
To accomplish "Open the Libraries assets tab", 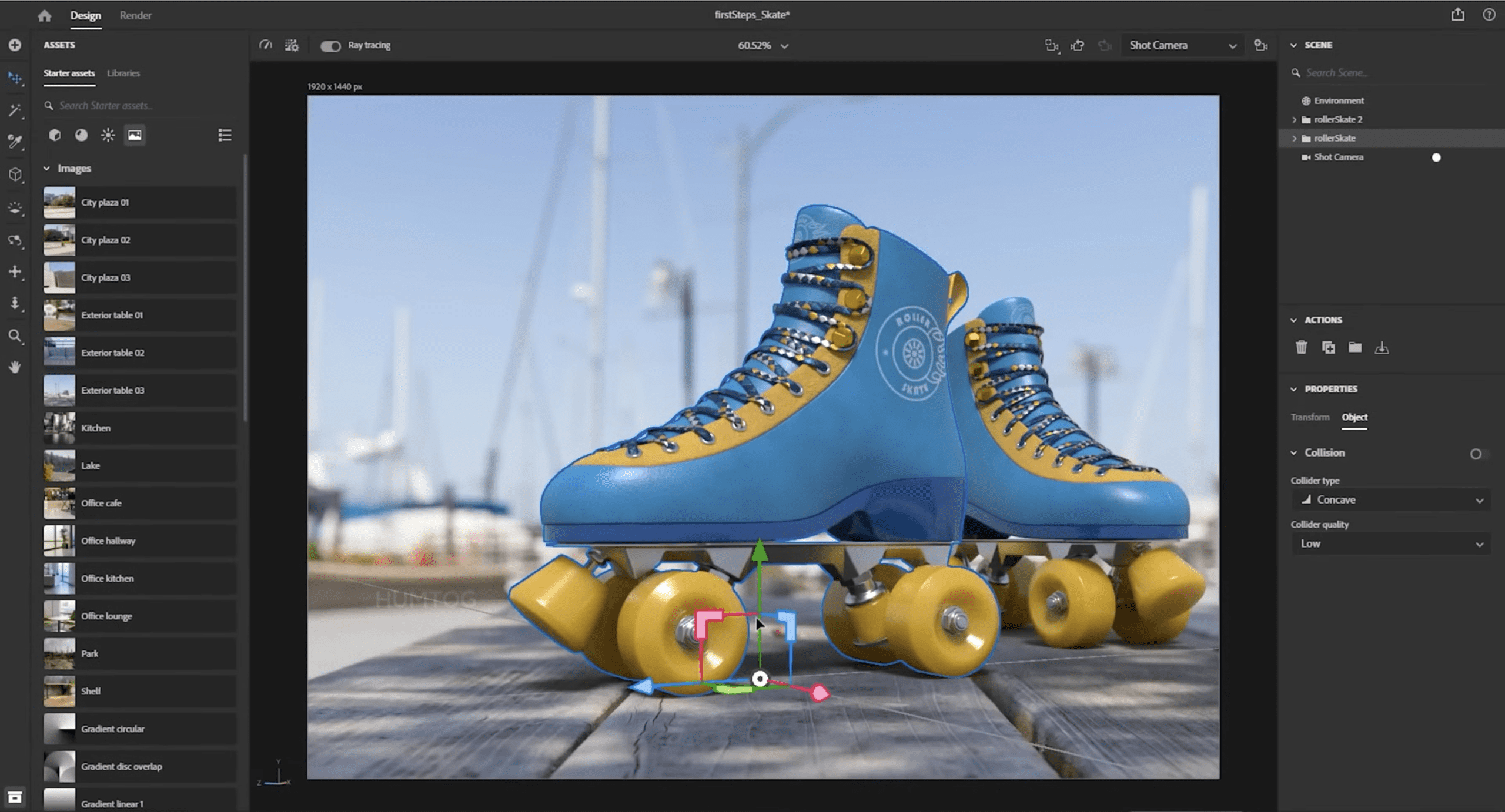I will point(123,73).
